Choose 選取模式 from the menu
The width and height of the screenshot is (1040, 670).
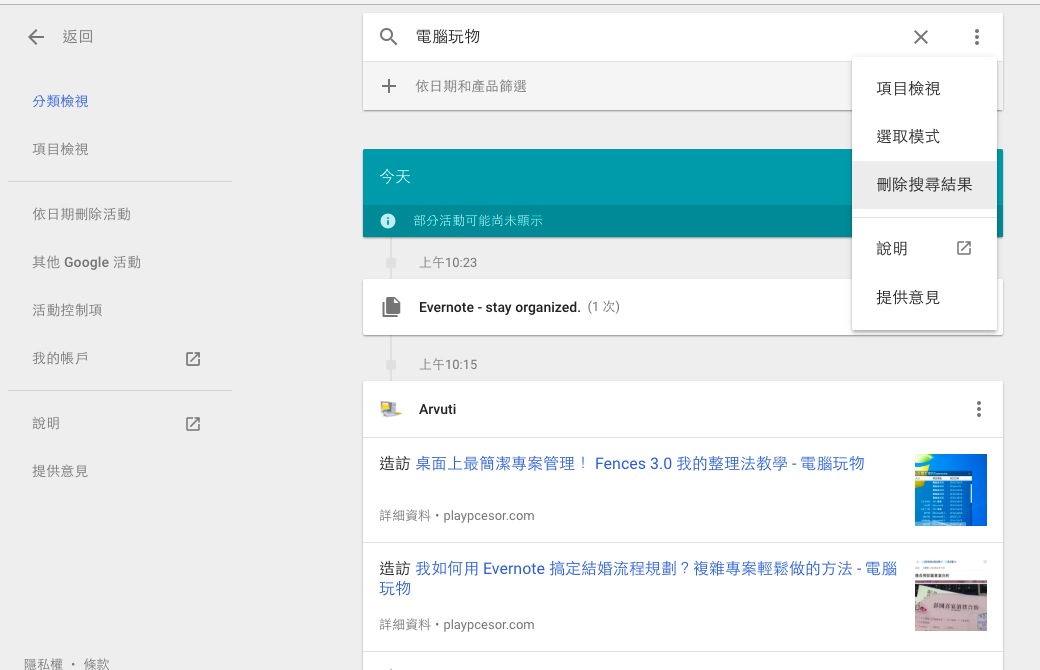925,137
